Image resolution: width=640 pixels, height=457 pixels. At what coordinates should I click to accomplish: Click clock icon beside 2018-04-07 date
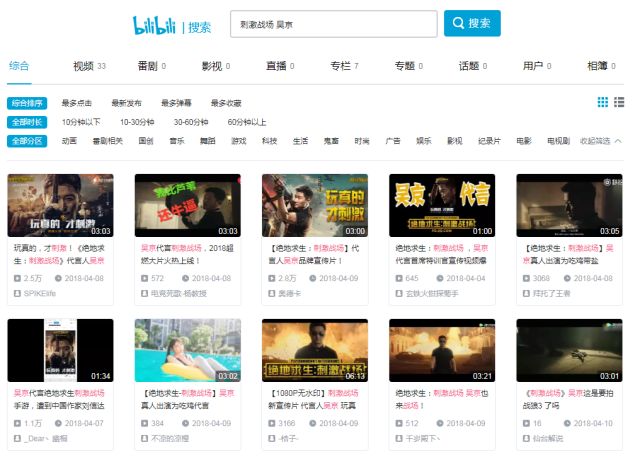[58, 423]
